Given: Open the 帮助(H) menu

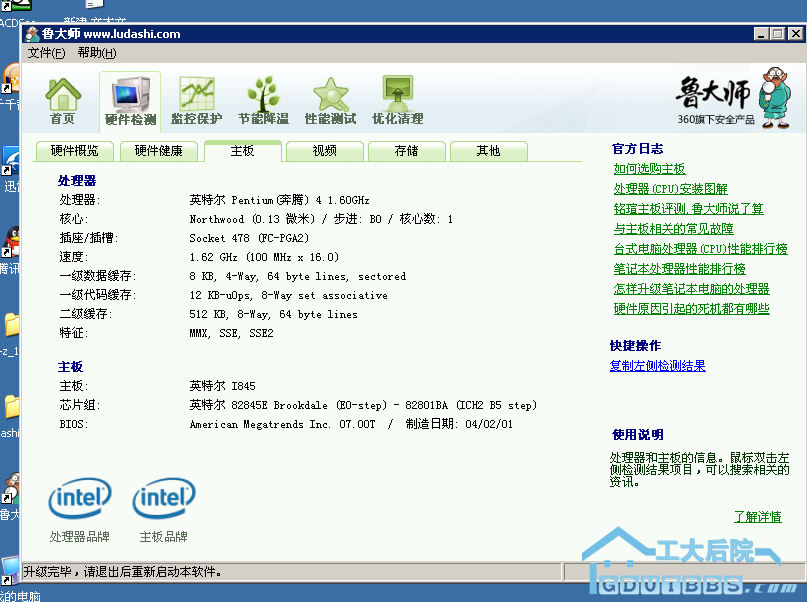Looking at the screenshot, I should click(x=97, y=53).
